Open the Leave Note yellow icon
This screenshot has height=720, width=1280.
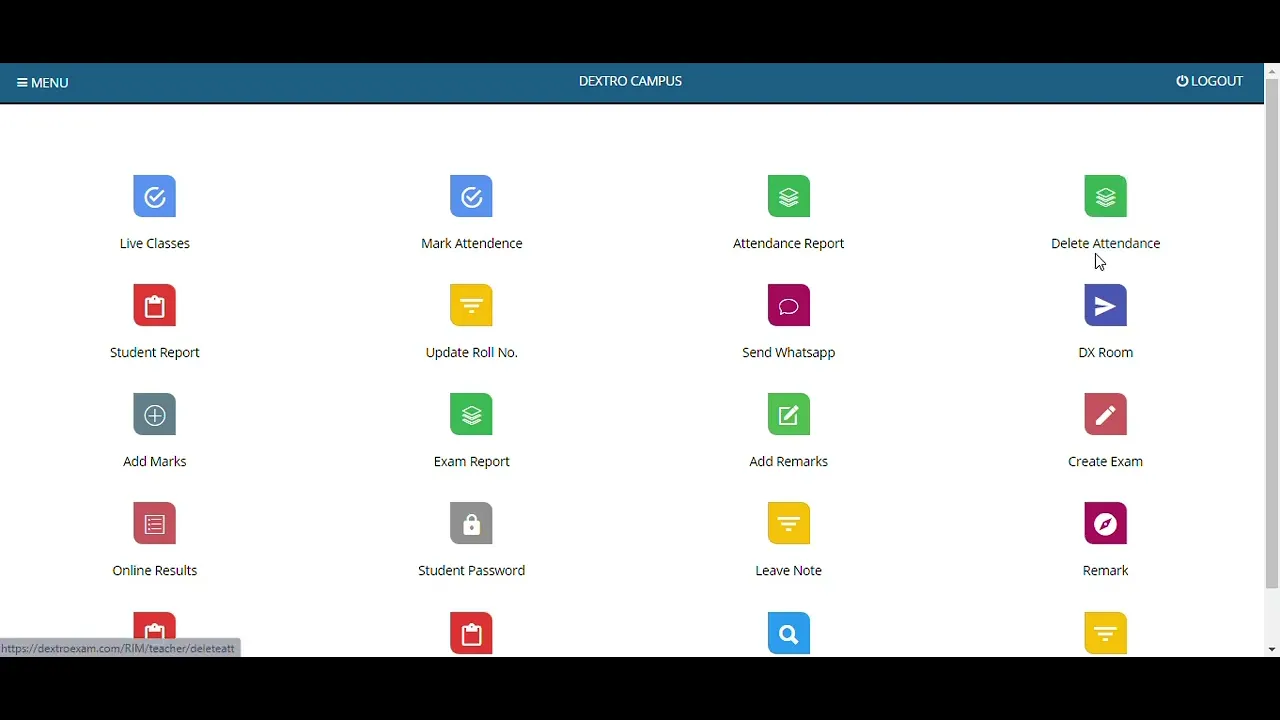pos(789,523)
